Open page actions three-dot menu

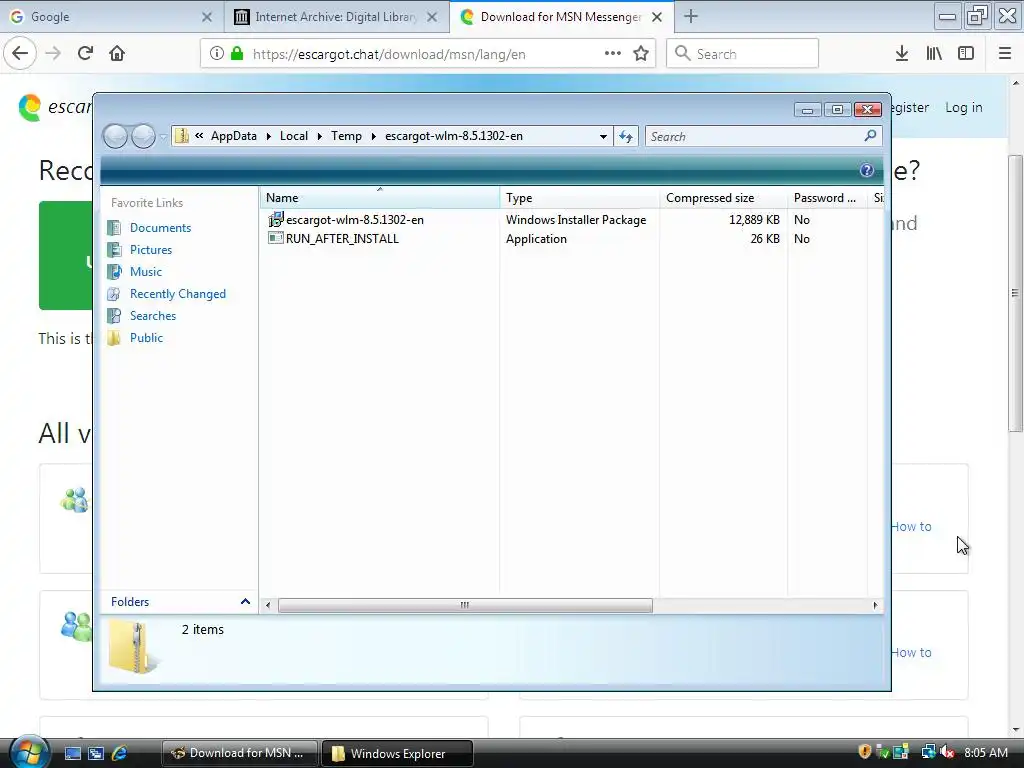tap(613, 54)
